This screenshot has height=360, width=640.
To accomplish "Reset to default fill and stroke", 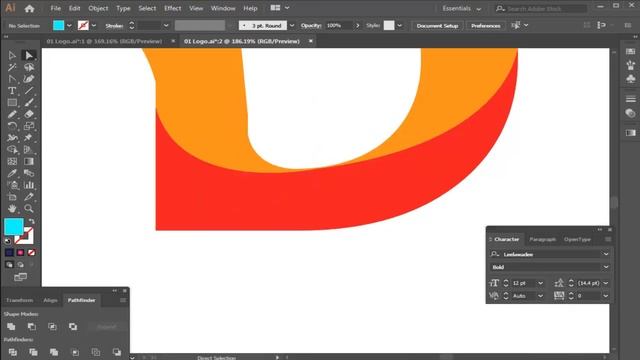I will (x=7, y=241).
